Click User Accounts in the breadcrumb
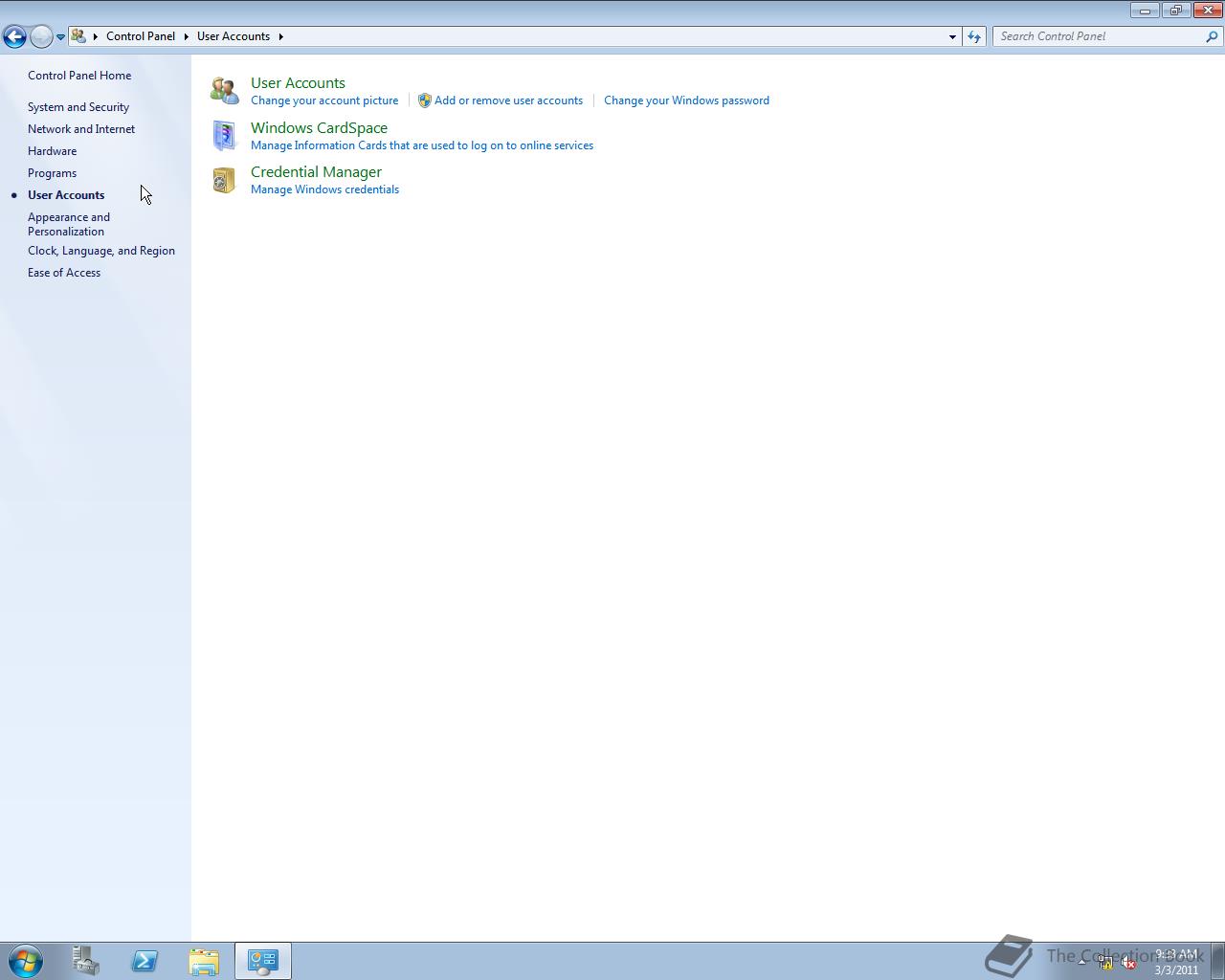Screen dimensions: 1225x980 tap(234, 36)
